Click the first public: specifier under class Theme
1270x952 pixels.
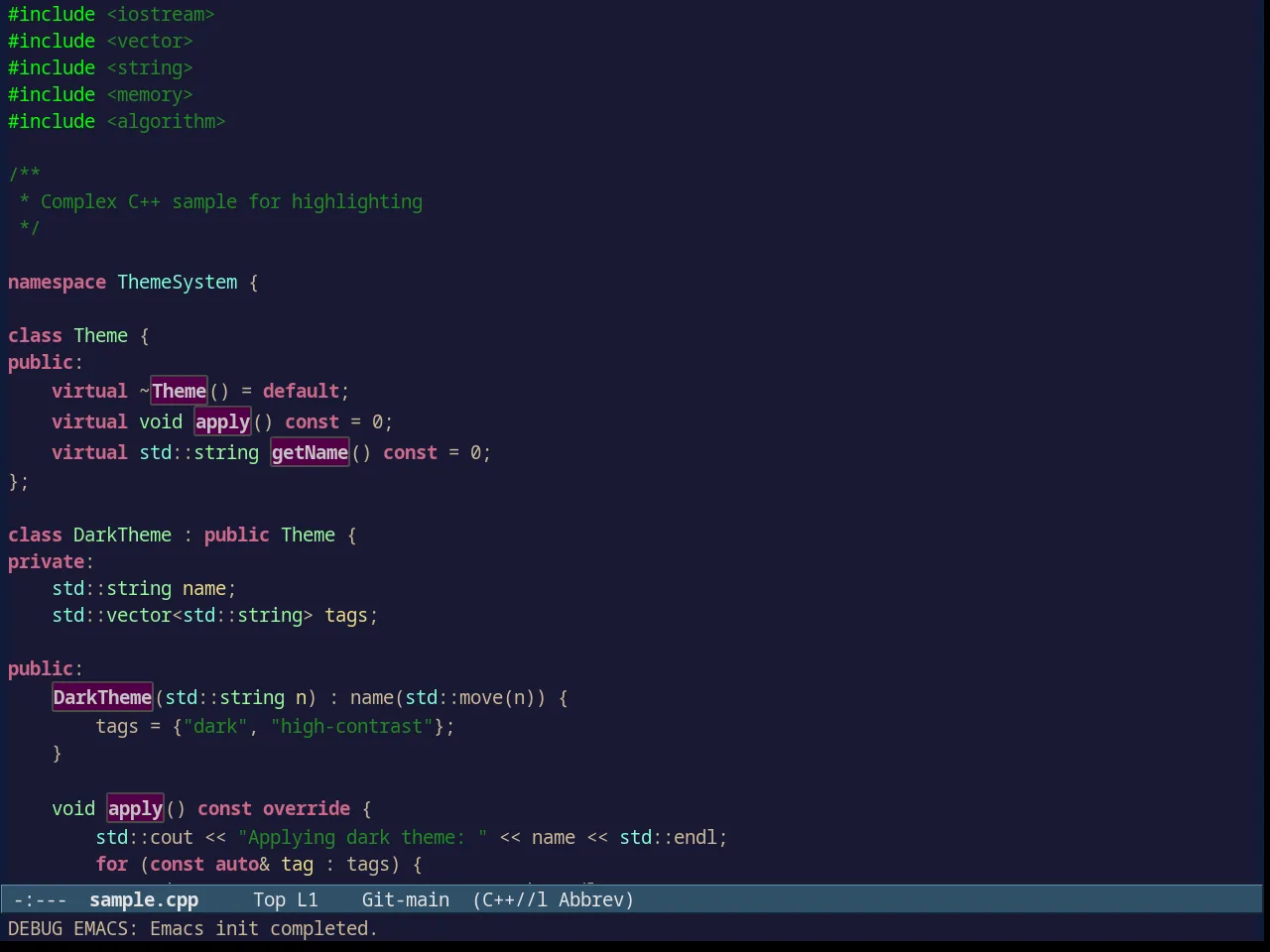[46, 363]
